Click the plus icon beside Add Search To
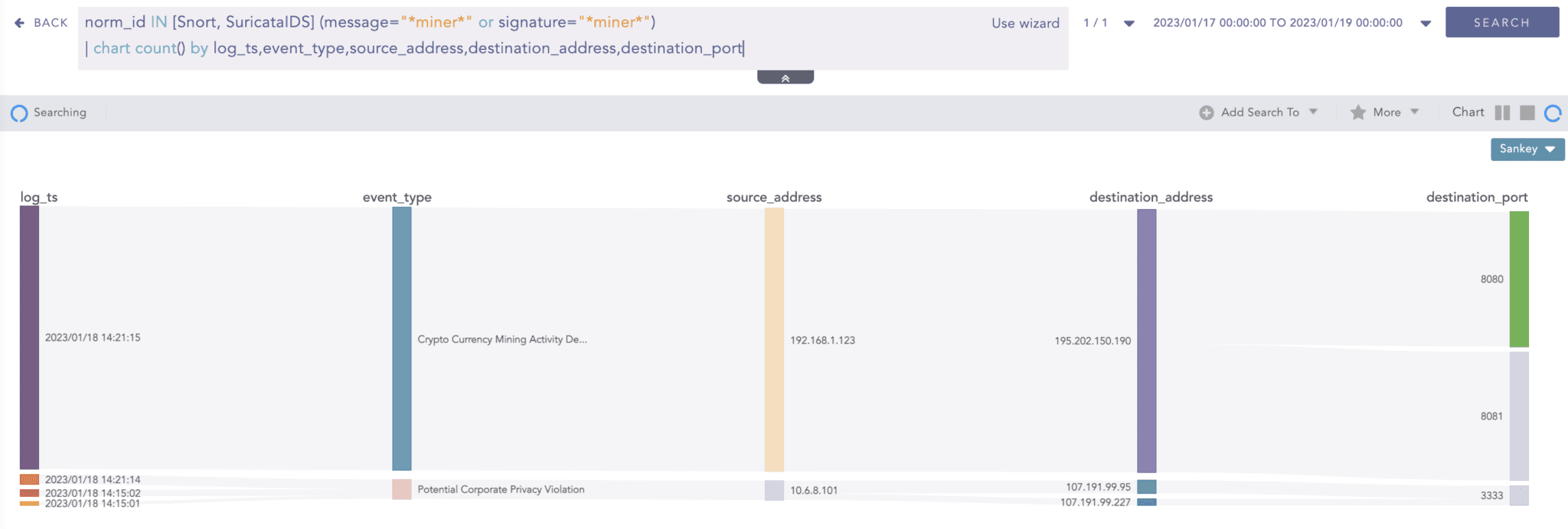The width and height of the screenshot is (1568, 529). pos(1206,113)
